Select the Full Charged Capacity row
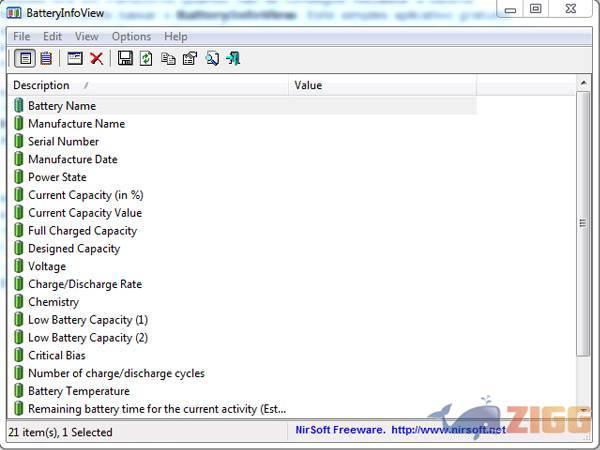600x450 pixels. tap(82, 231)
